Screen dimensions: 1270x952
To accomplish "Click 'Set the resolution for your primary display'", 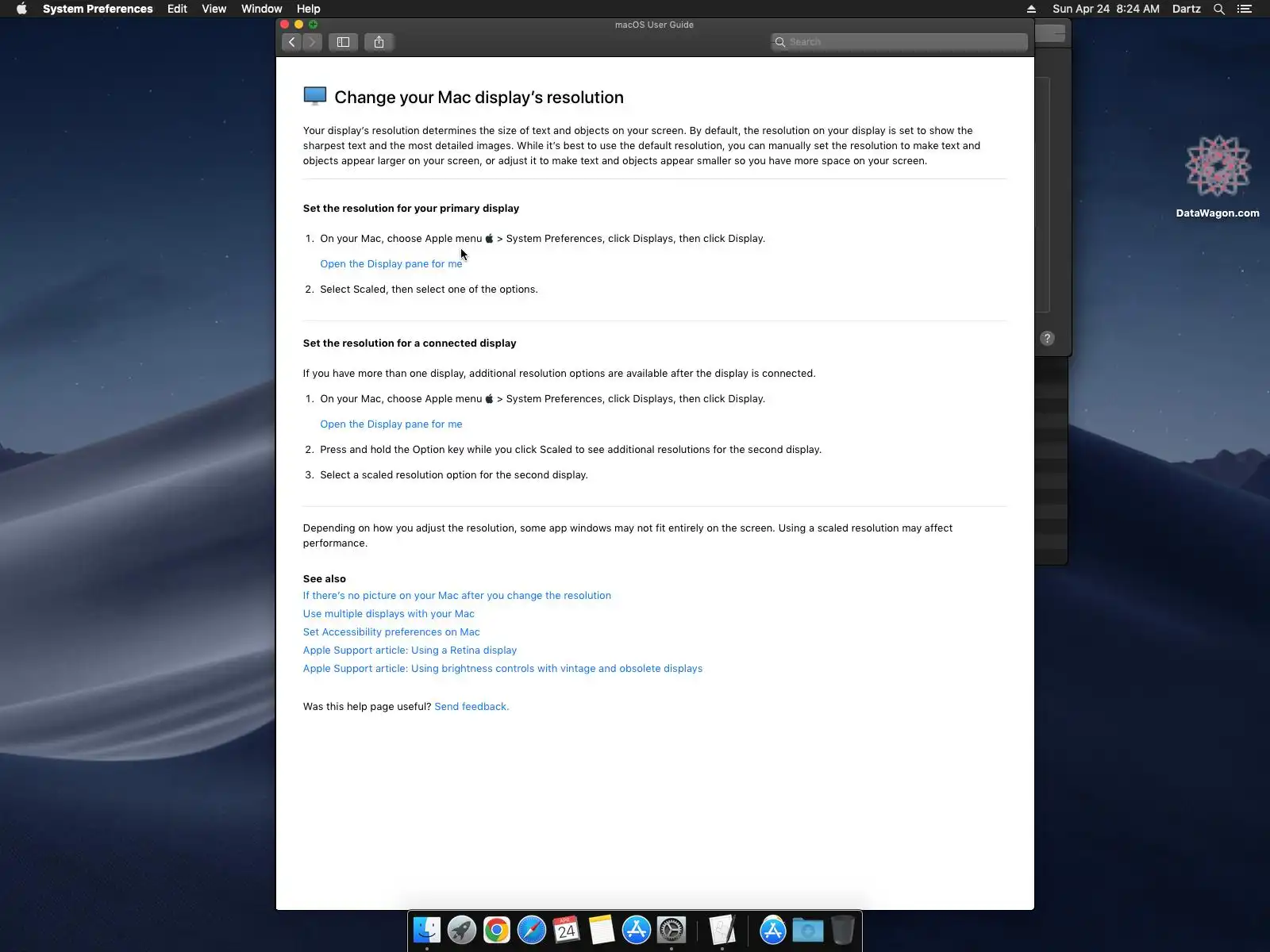I will (x=411, y=209).
